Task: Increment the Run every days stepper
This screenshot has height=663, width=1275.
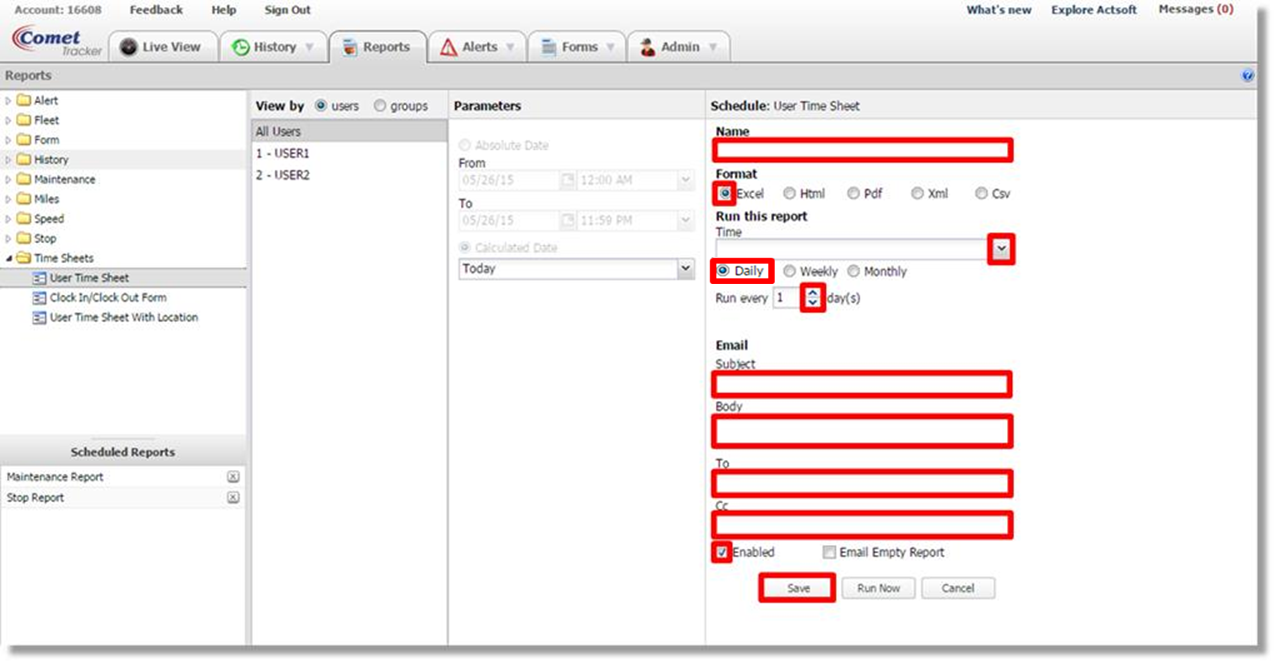Action: pyautogui.click(x=813, y=293)
